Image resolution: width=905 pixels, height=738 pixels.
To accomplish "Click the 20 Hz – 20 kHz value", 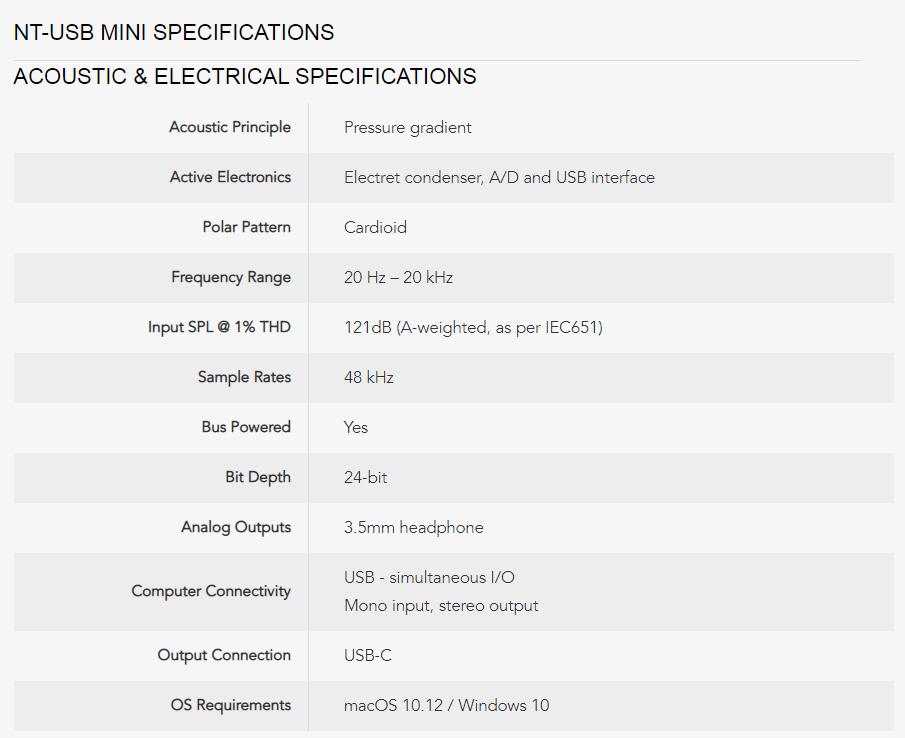I will click(398, 277).
